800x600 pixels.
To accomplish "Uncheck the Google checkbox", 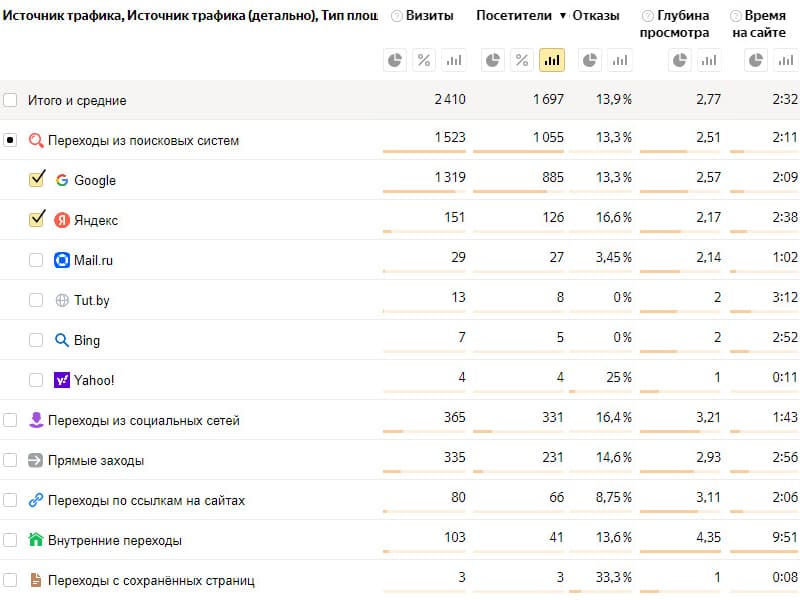I will 37,179.
